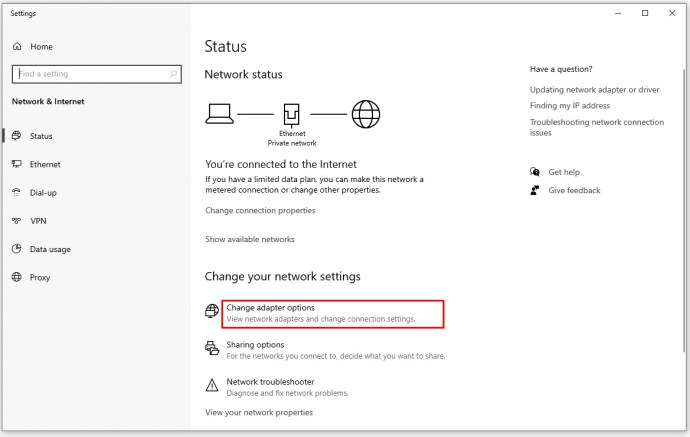This screenshot has height=437, width=690.
Task: Click the Give feedback icon
Action: pos(535,190)
